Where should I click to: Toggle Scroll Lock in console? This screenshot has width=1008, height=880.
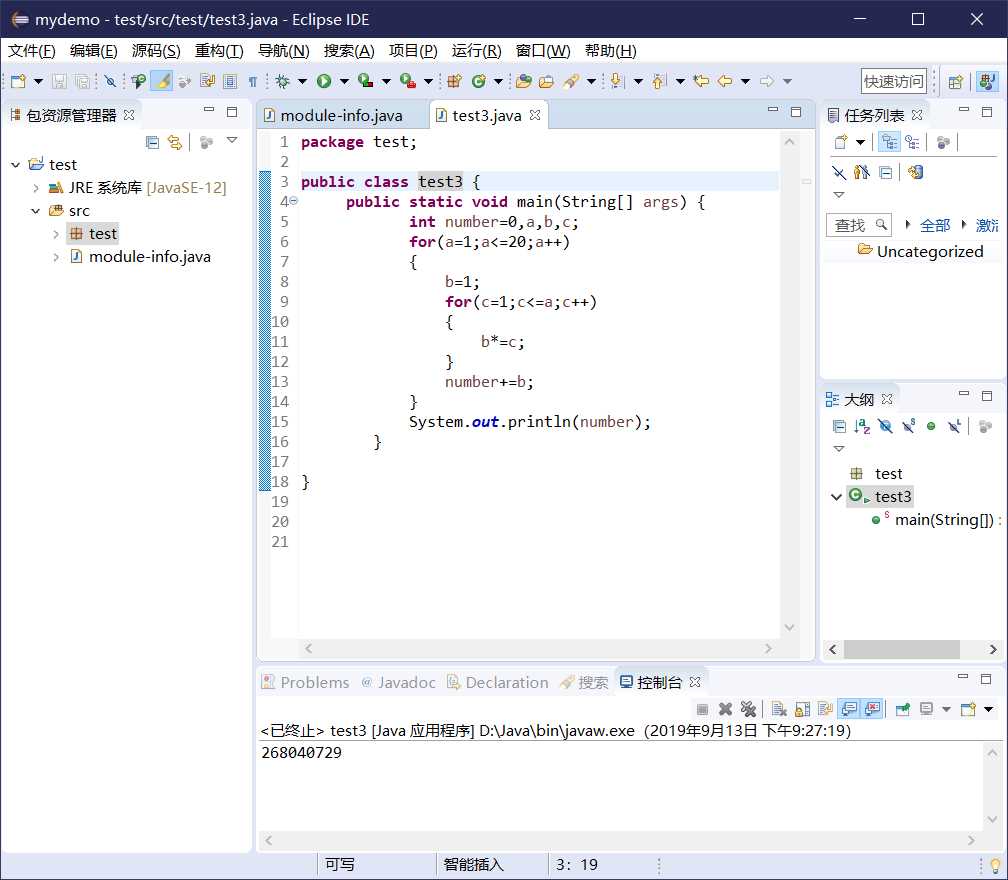(x=802, y=709)
